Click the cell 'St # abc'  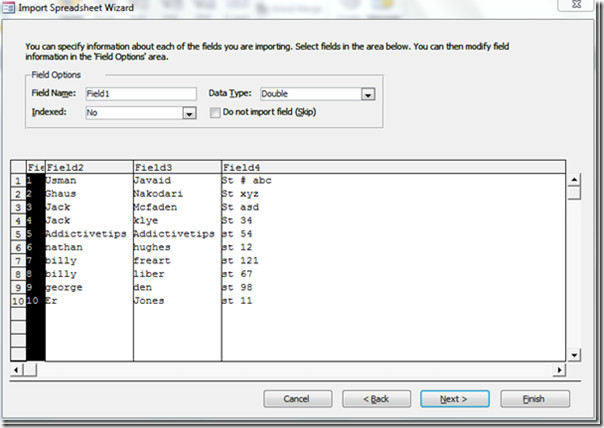coord(394,180)
